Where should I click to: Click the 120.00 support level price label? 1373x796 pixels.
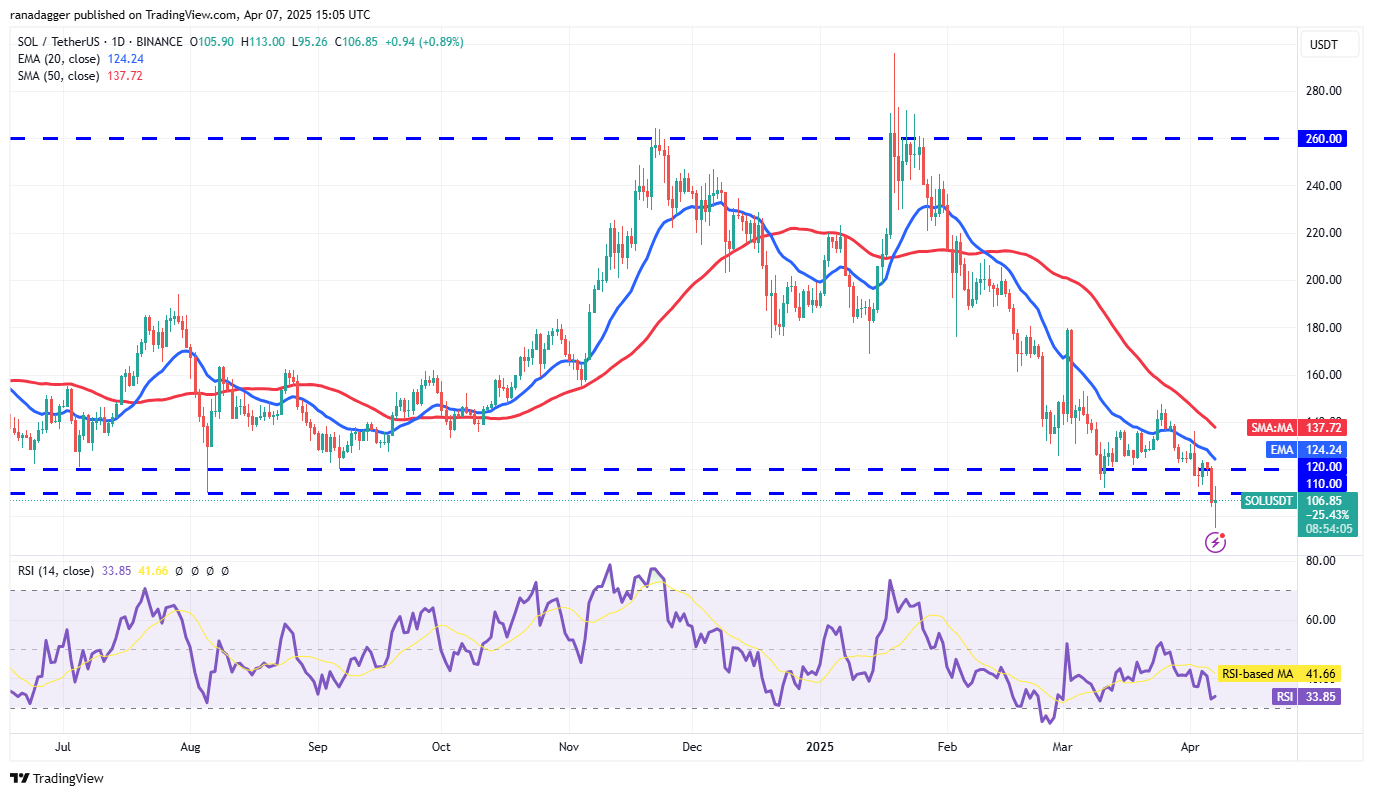tap(1322, 466)
